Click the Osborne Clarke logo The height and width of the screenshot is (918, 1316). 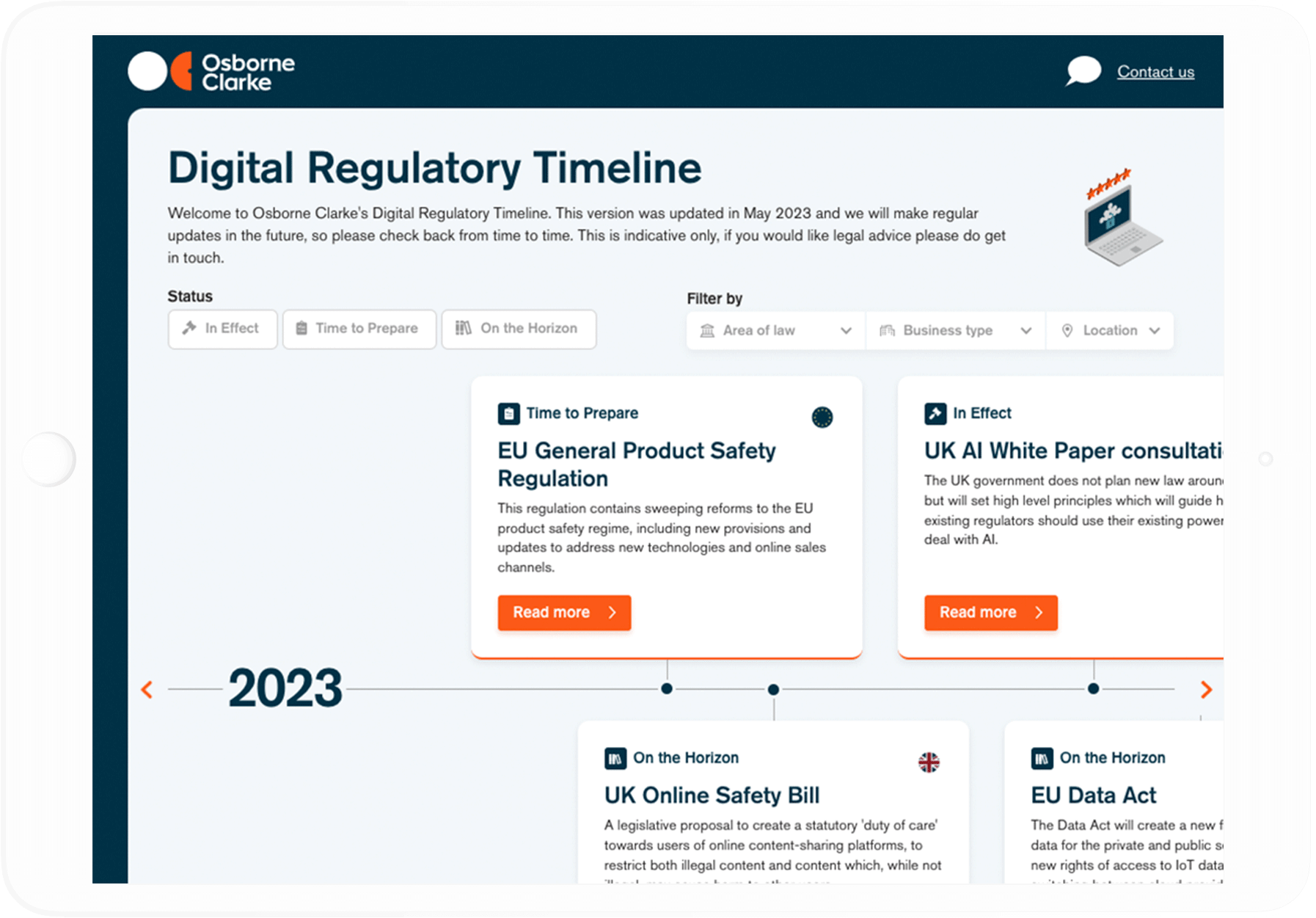click(x=211, y=70)
